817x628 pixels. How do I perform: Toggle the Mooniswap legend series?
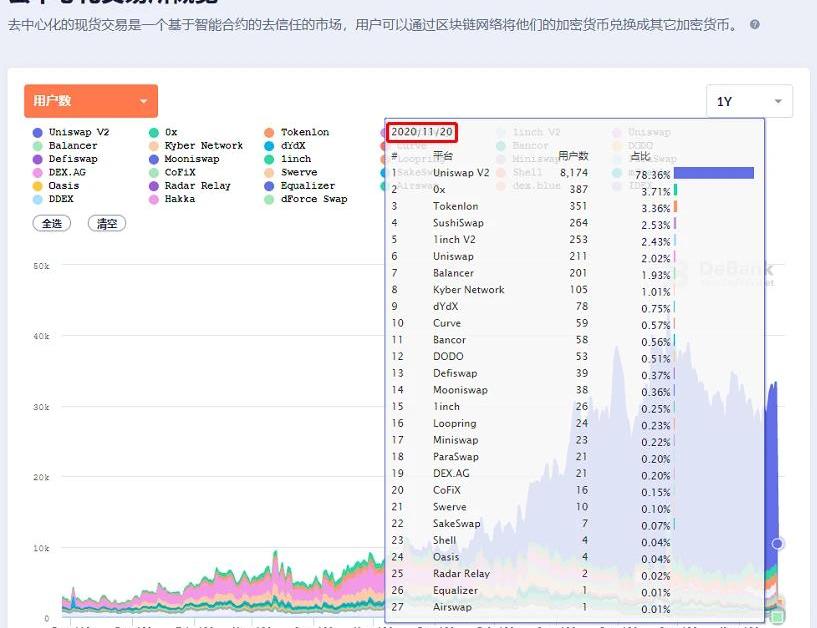(x=184, y=159)
